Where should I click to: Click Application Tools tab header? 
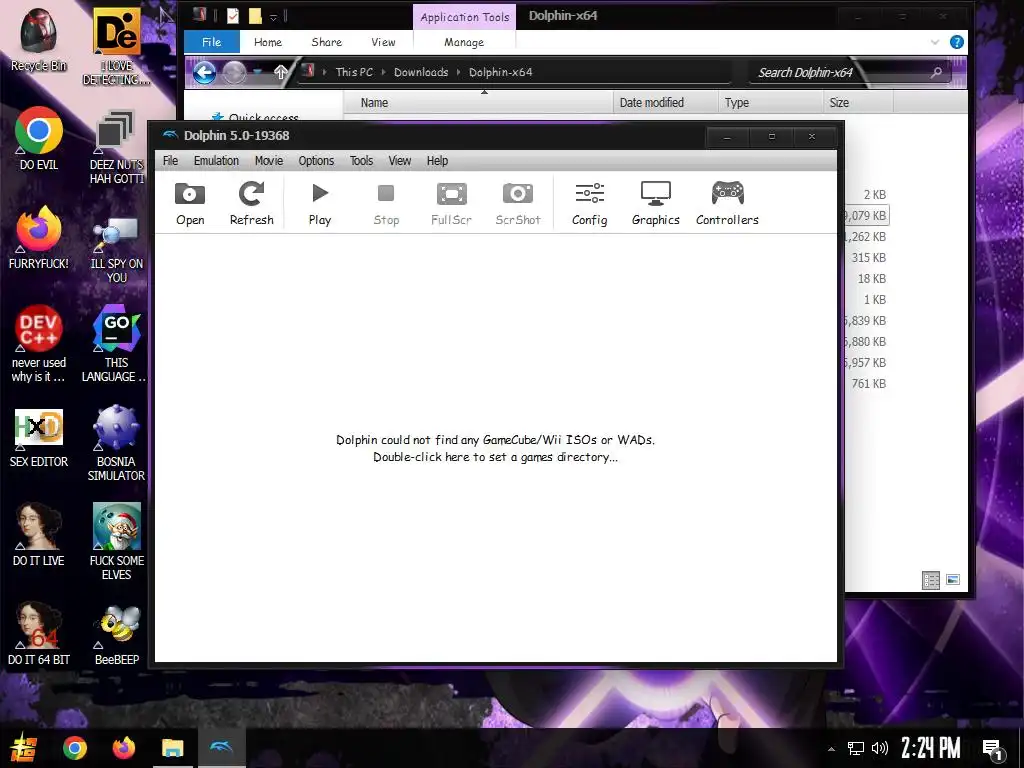tap(464, 17)
